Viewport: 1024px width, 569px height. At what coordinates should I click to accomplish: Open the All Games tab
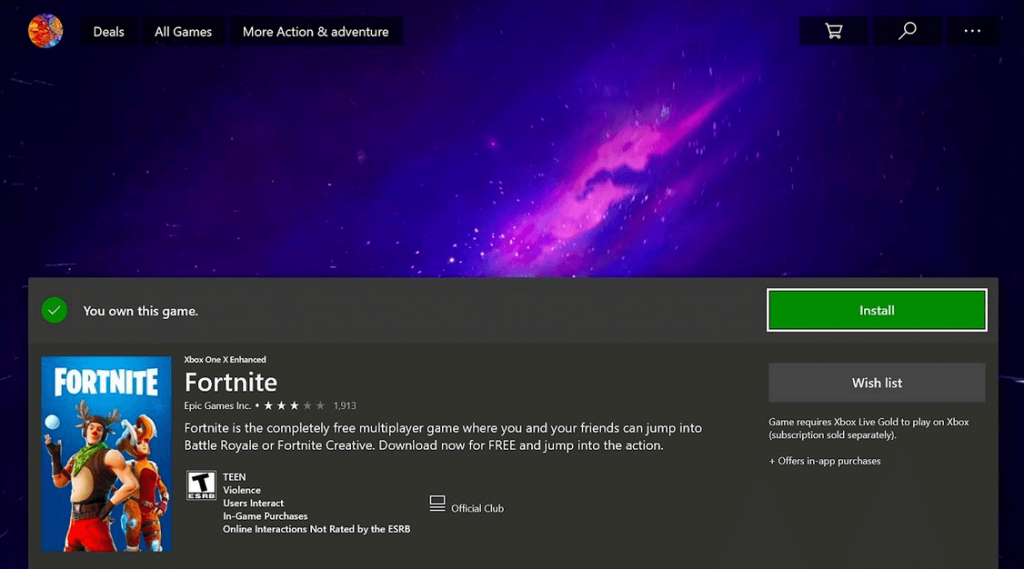point(183,31)
